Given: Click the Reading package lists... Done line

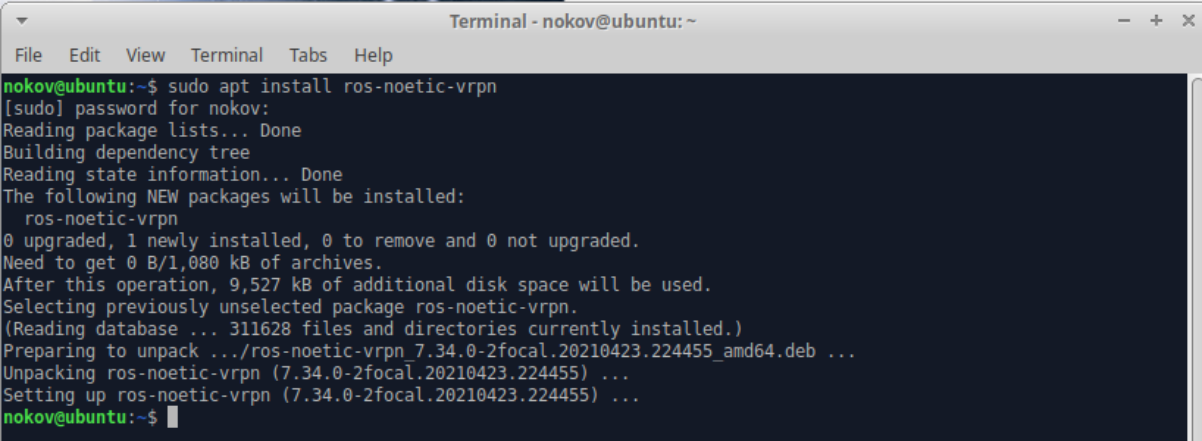Looking at the screenshot, I should click(x=152, y=130).
